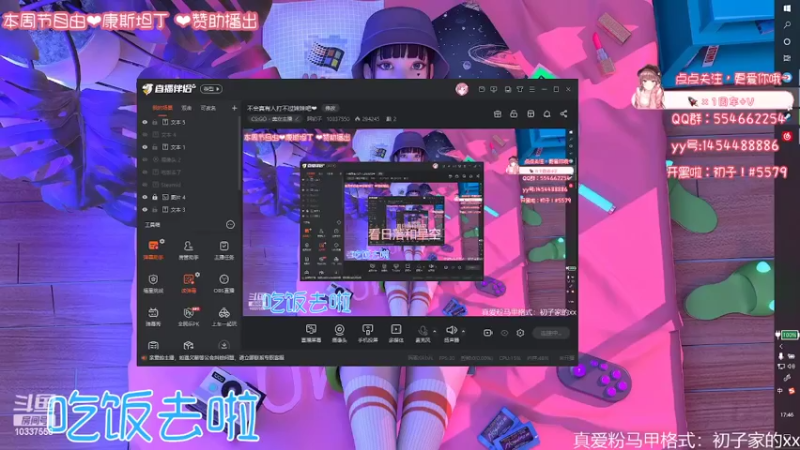
Task: Select the Steamid source row
Action: click(189, 185)
